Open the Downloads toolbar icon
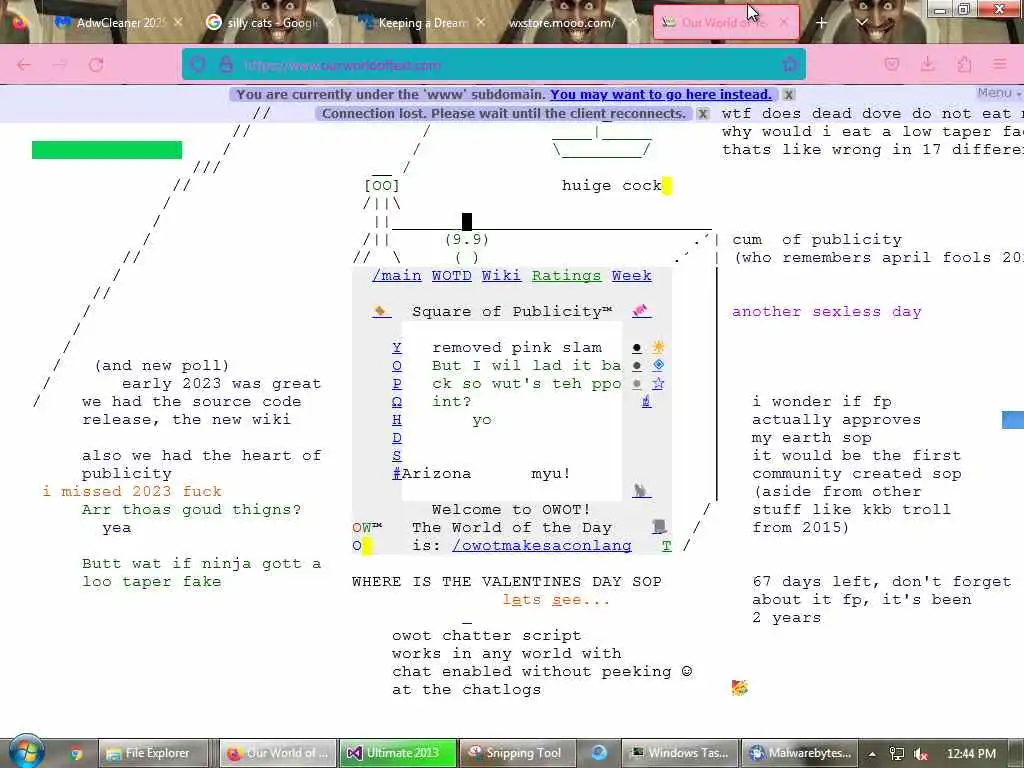Image resolution: width=1024 pixels, height=768 pixels. click(x=928, y=64)
